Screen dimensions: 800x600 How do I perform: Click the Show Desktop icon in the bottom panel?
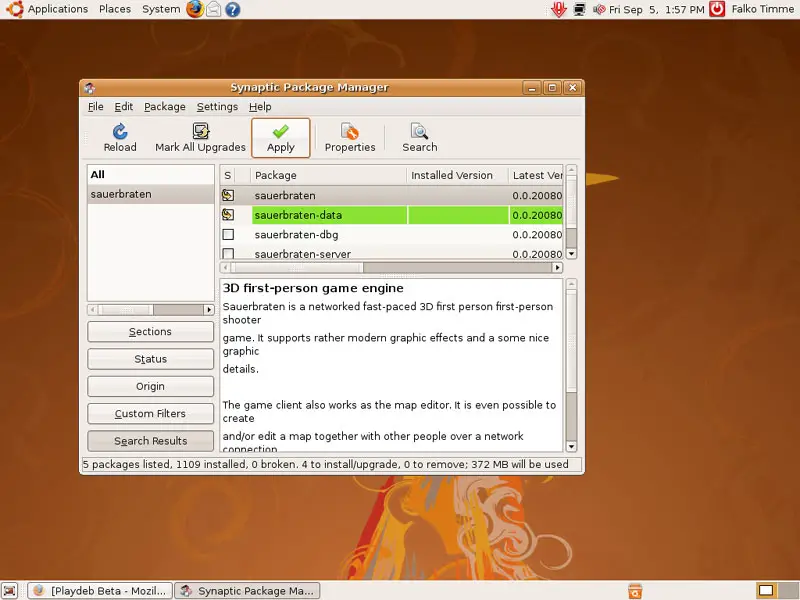click(x=9, y=590)
